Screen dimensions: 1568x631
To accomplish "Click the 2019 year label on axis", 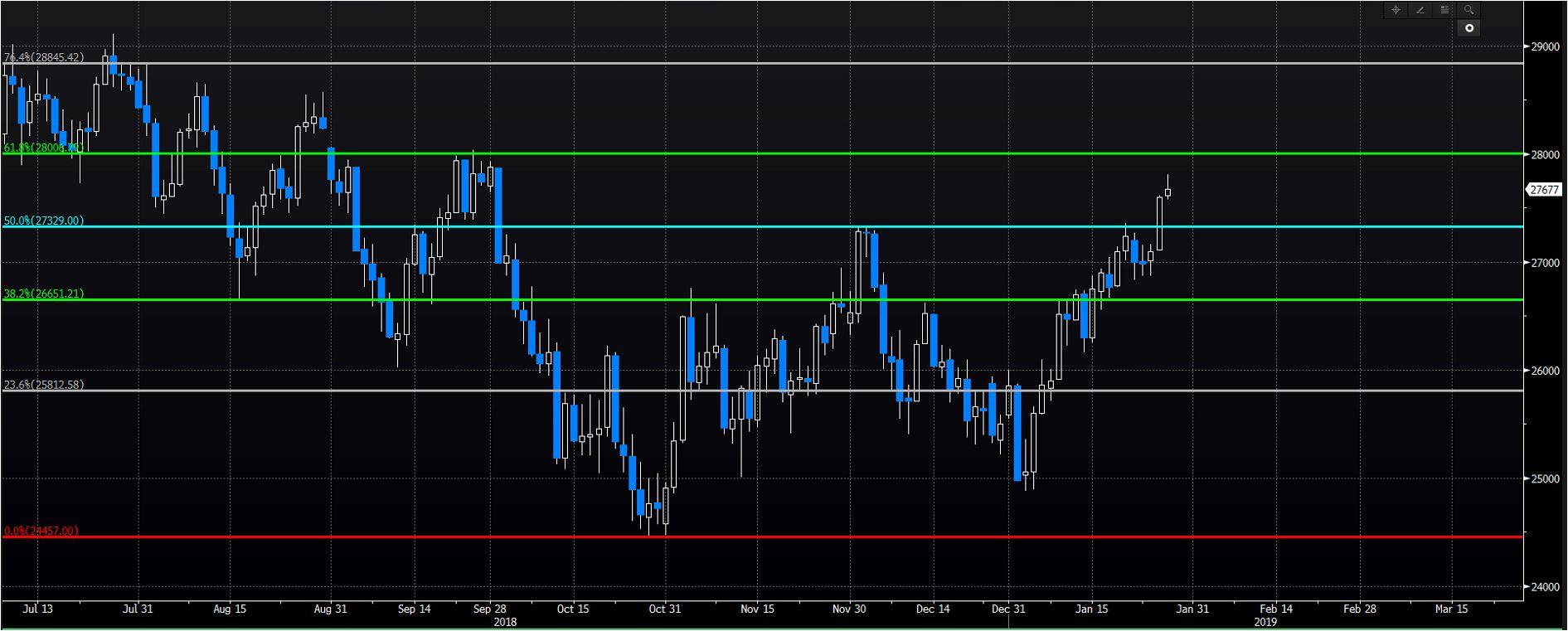I will pyautogui.click(x=1265, y=622).
